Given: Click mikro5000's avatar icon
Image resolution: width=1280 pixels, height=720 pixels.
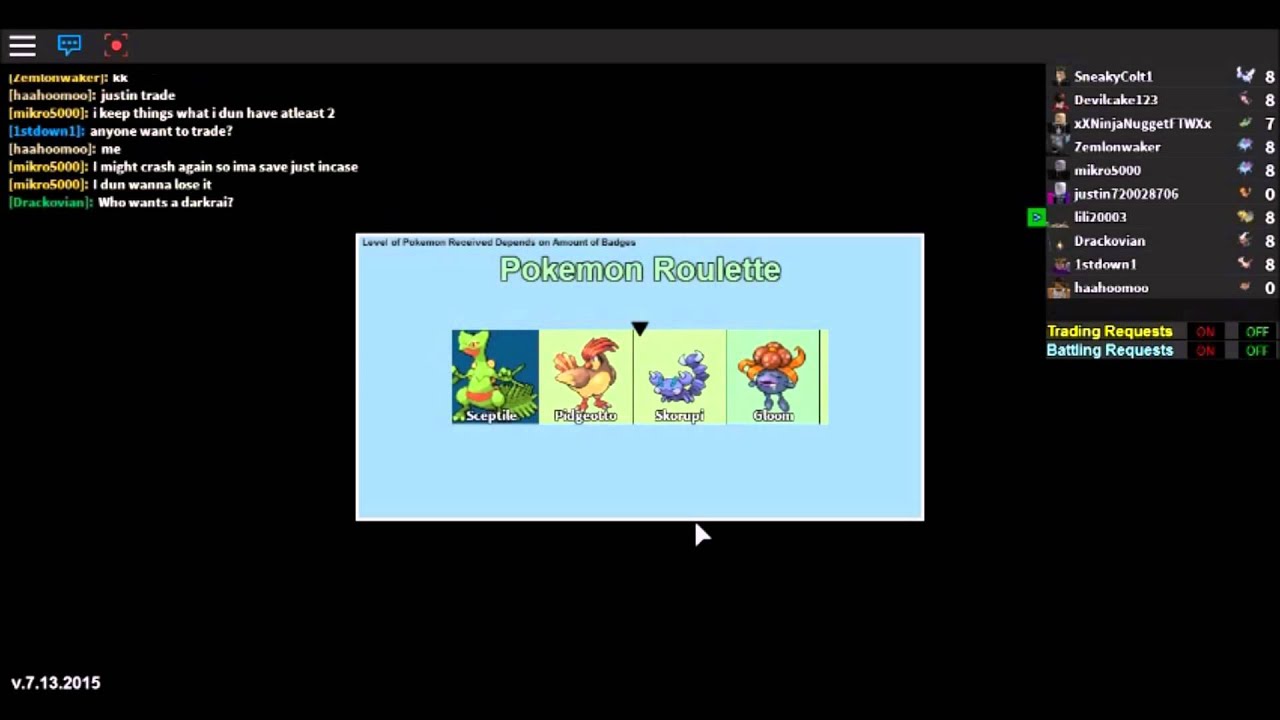Looking at the screenshot, I should [x=1059, y=170].
